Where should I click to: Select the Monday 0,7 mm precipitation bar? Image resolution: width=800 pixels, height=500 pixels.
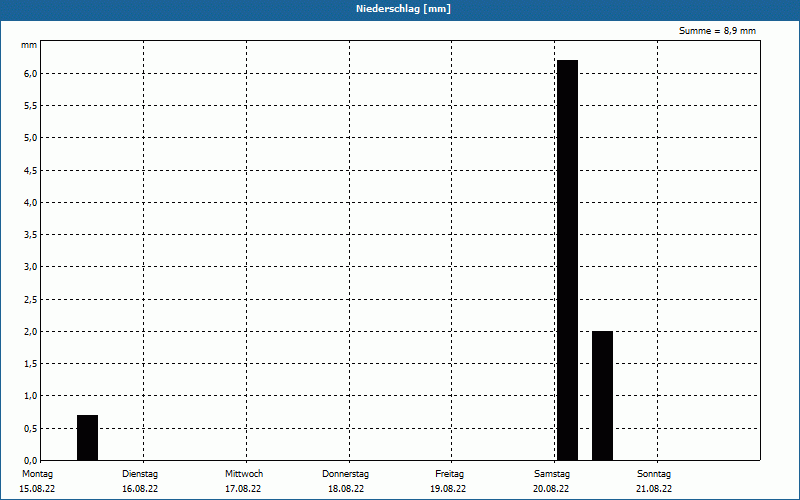click(88, 438)
